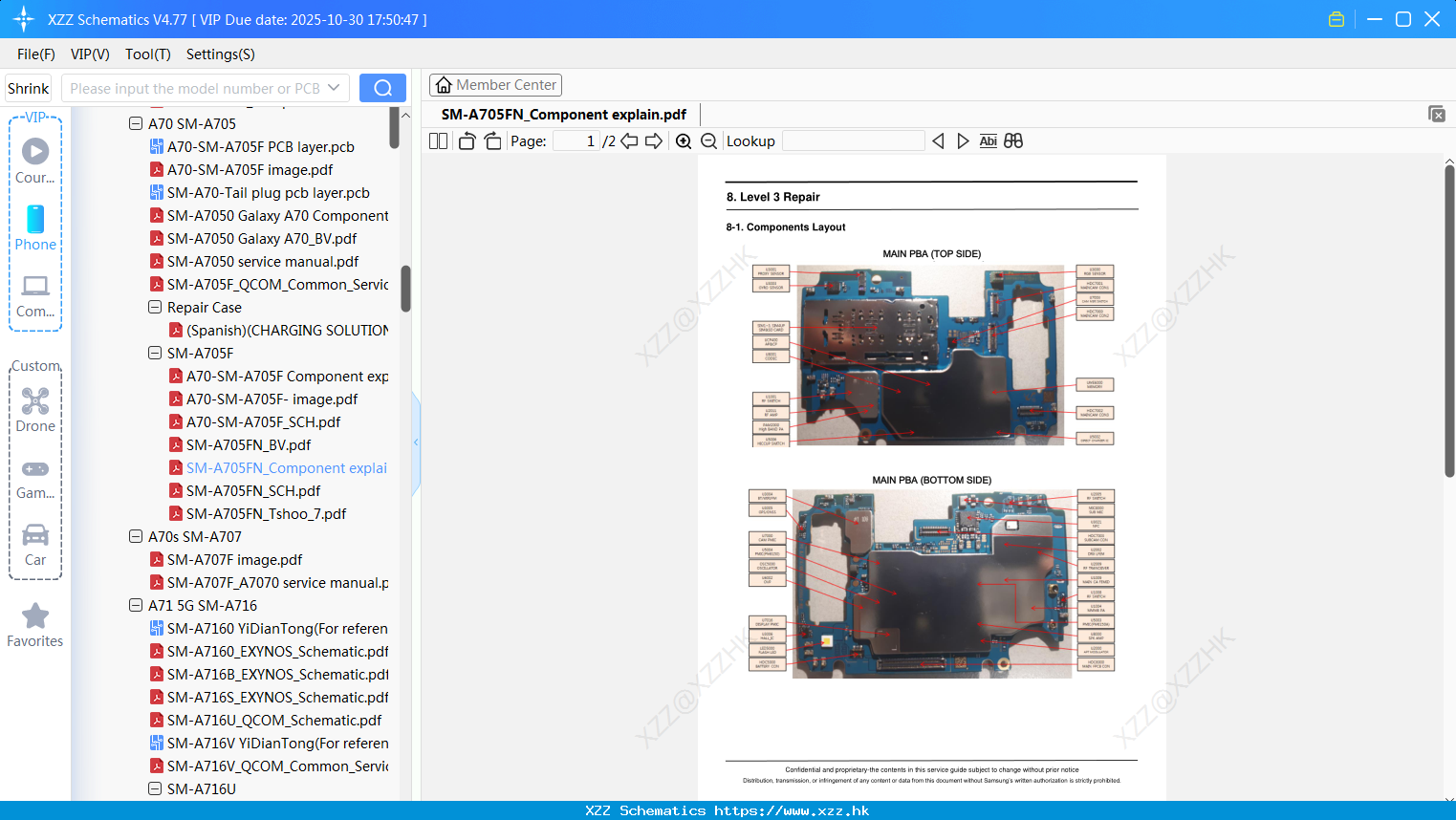Image resolution: width=1456 pixels, height=820 pixels.
Task: Collapse the A71 5G SM-A716 node
Action: pos(136,605)
